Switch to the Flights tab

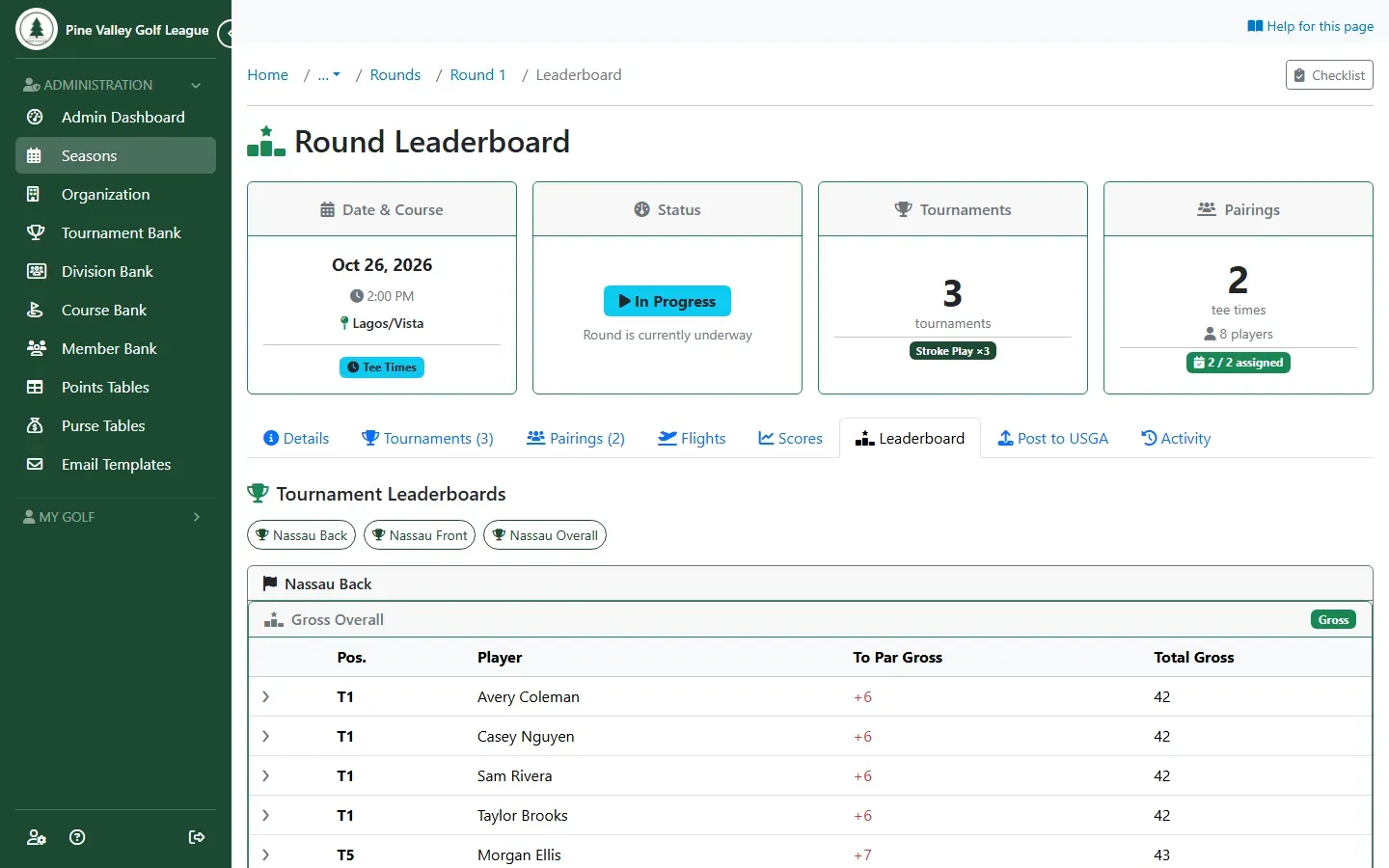point(692,438)
